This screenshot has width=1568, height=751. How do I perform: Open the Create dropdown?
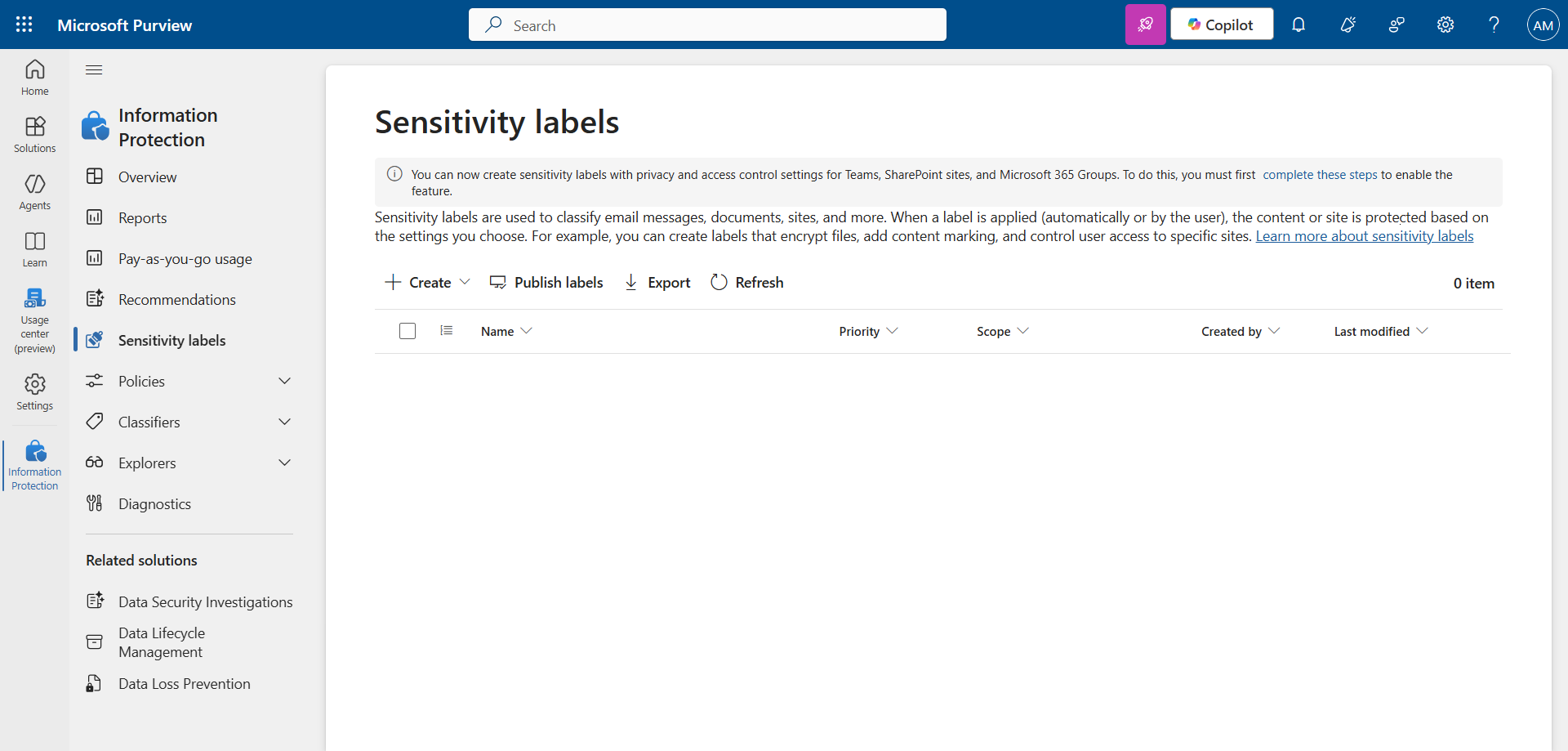coord(428,283)
